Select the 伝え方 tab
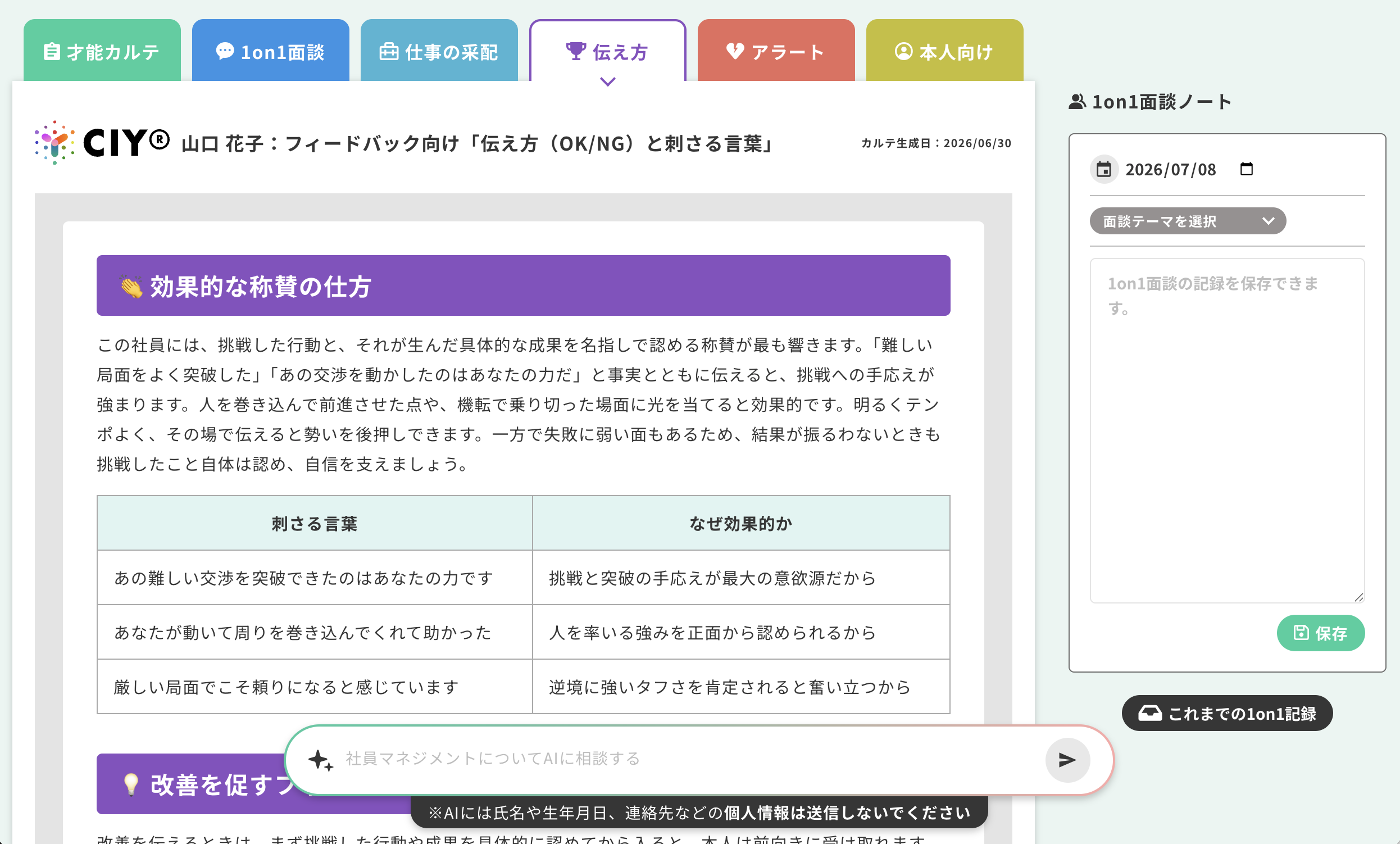 [x=607, y=51]
